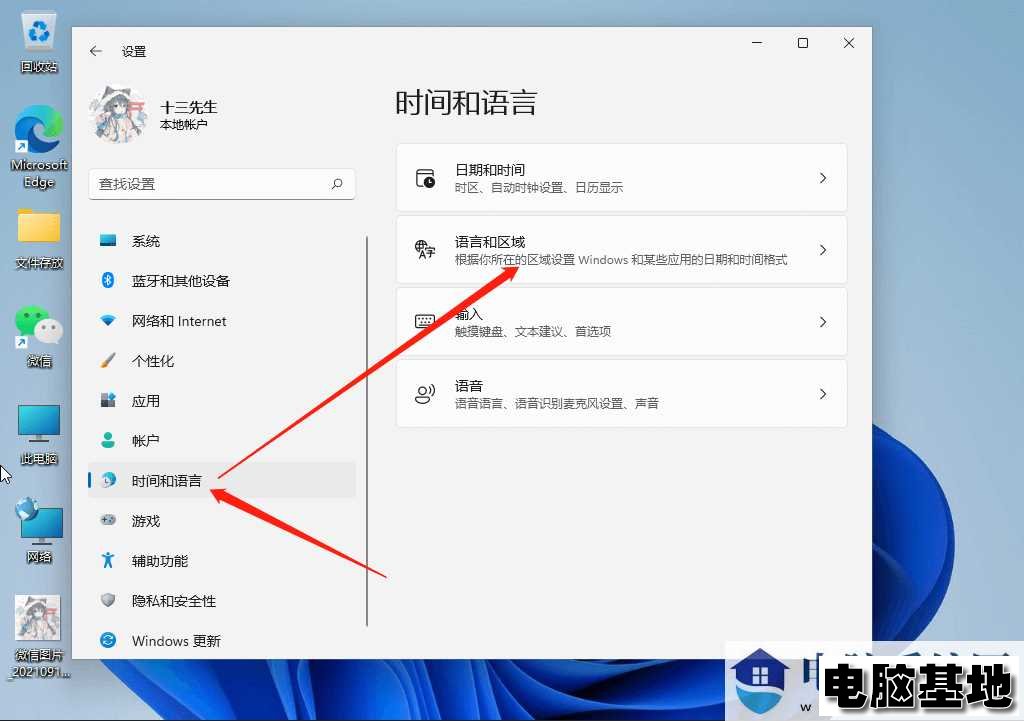The width and height of the screenshot is (1024, 721).
Task: Open 系统 settings category
Action: click(222, 241)
